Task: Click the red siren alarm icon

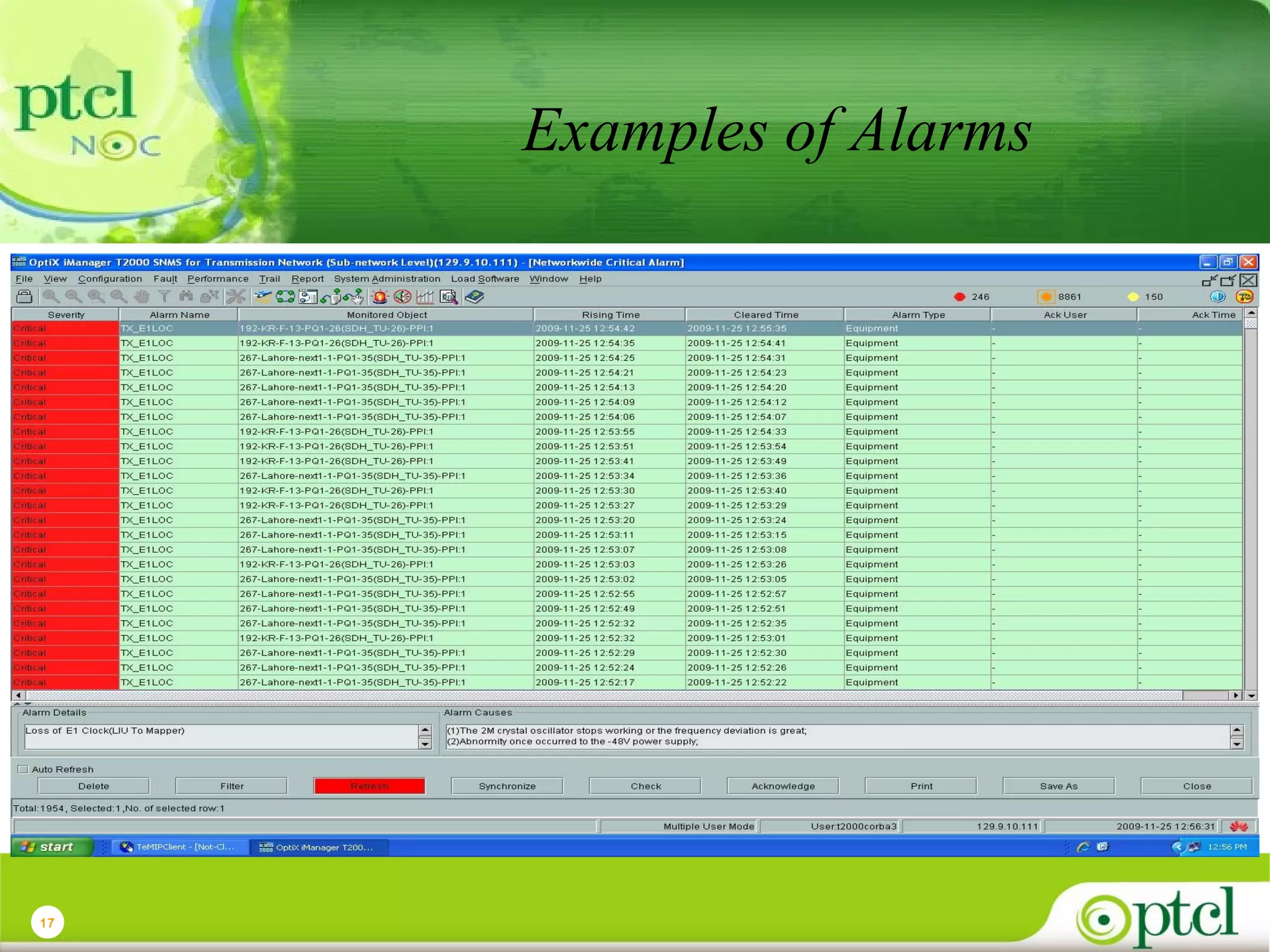Action: [x=380, y=297]
